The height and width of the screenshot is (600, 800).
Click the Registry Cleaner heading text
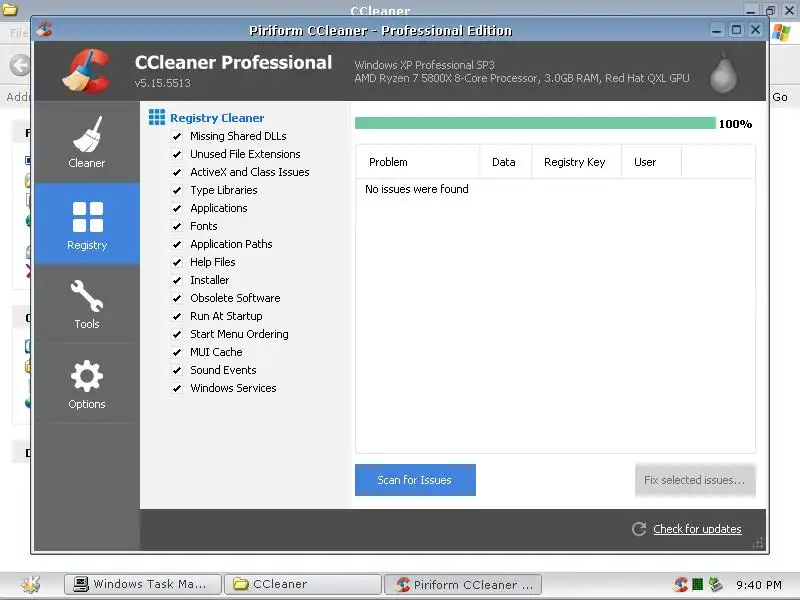pos(217,118)
